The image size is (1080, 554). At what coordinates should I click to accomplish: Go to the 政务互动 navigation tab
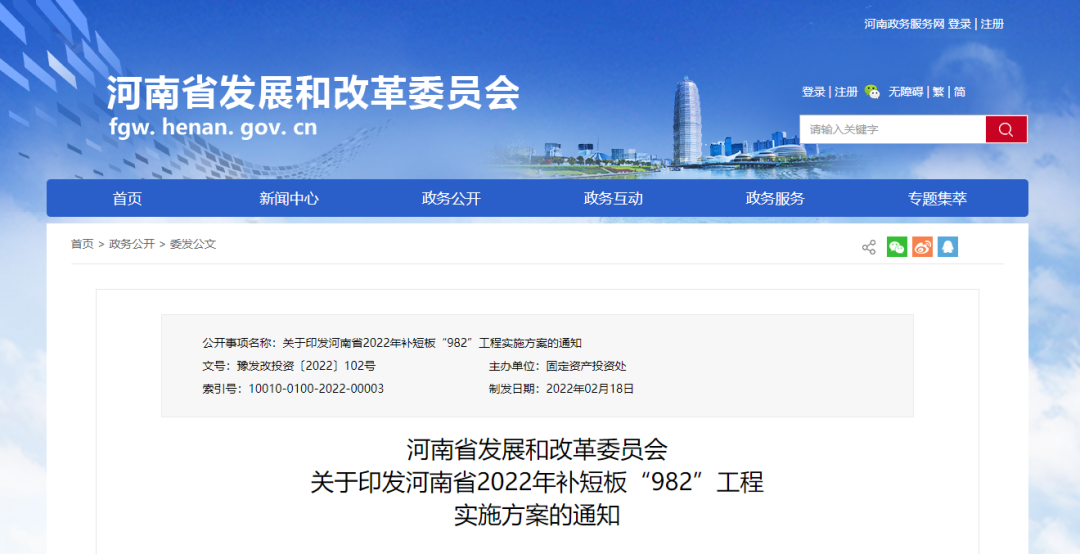(x=613, y=198)
